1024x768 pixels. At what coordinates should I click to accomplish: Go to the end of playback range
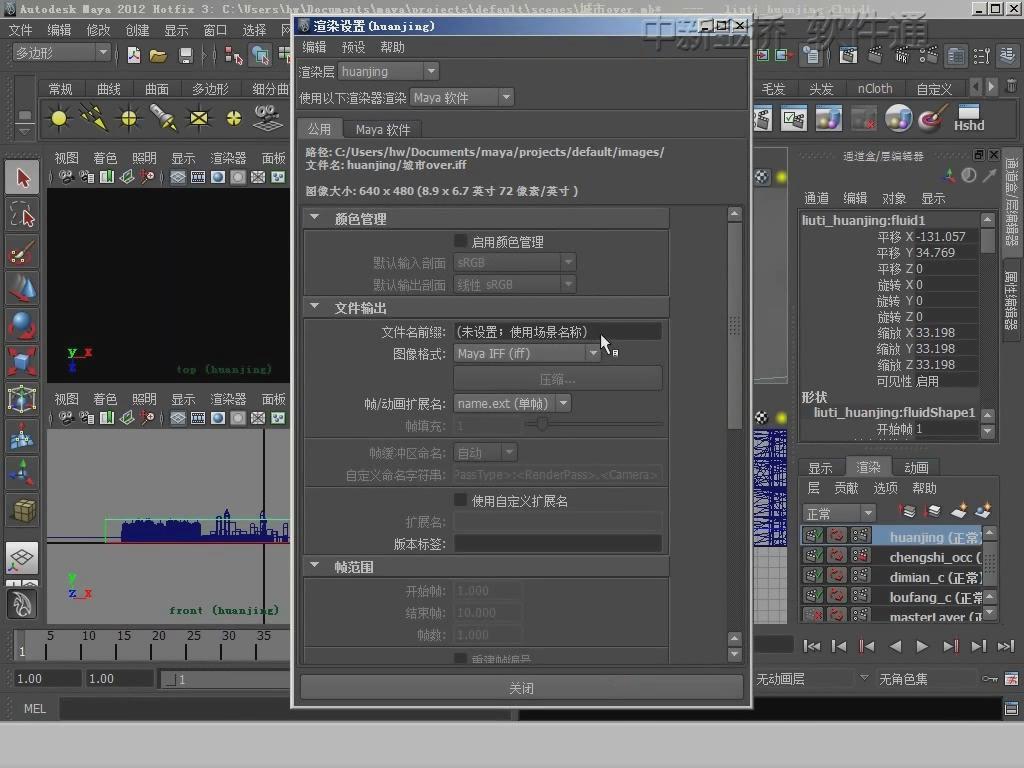click(x=1006, y=647)
